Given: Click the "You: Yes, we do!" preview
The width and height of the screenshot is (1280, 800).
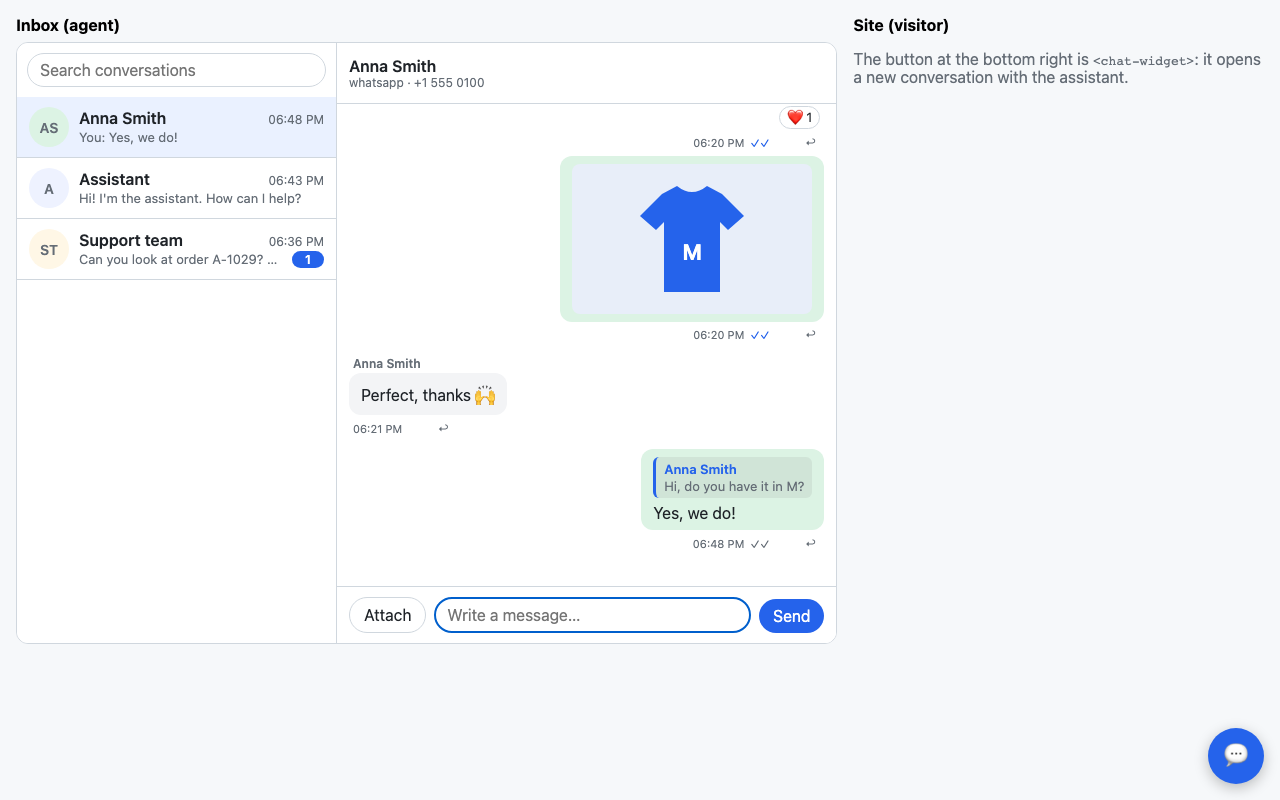Looking at the screenshot, I should coord(128,138).
